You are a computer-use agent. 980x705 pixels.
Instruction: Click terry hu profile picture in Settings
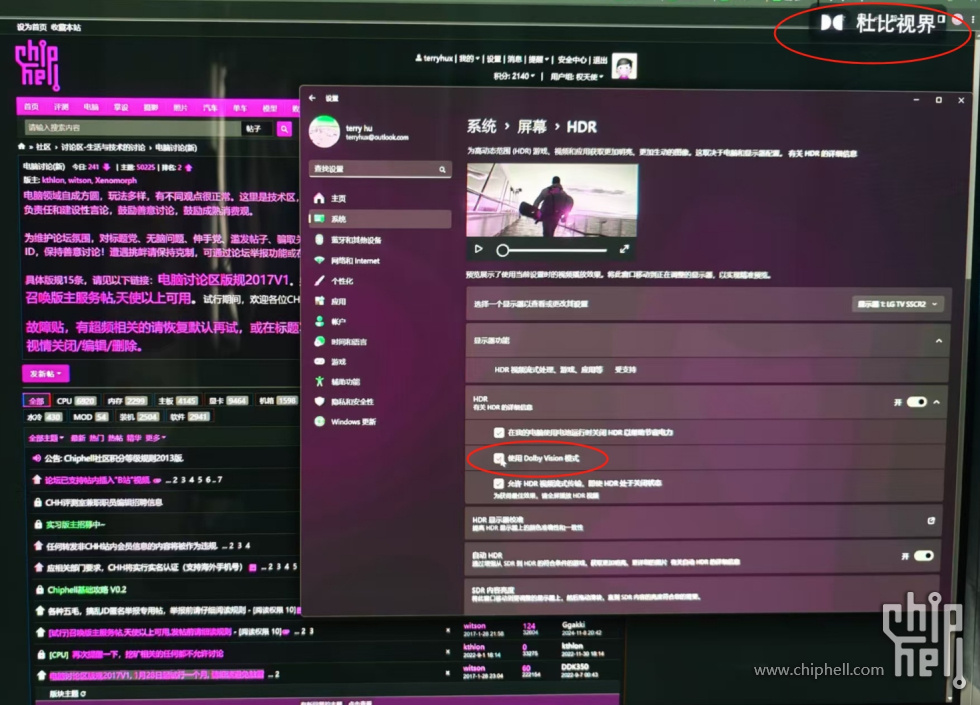[324, 132]
